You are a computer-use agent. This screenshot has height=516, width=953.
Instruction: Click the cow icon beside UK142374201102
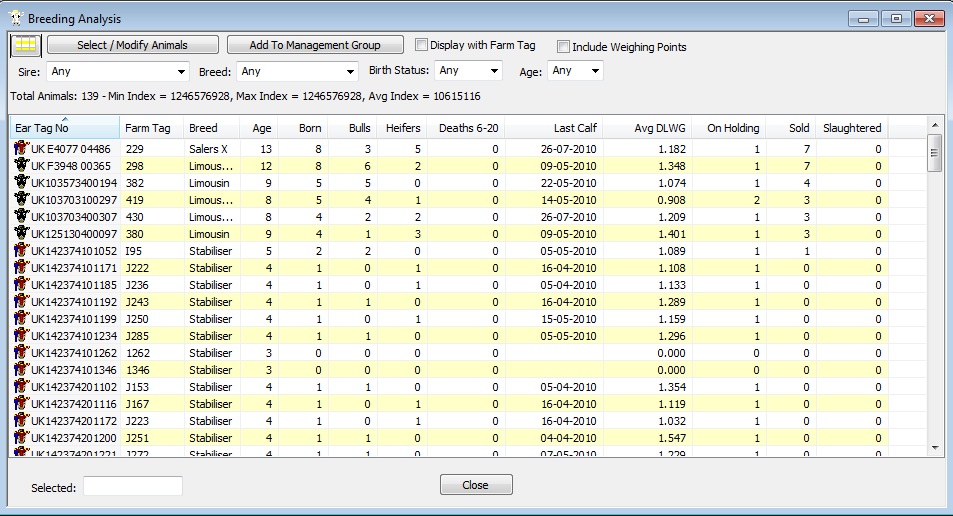click(22, 387)
